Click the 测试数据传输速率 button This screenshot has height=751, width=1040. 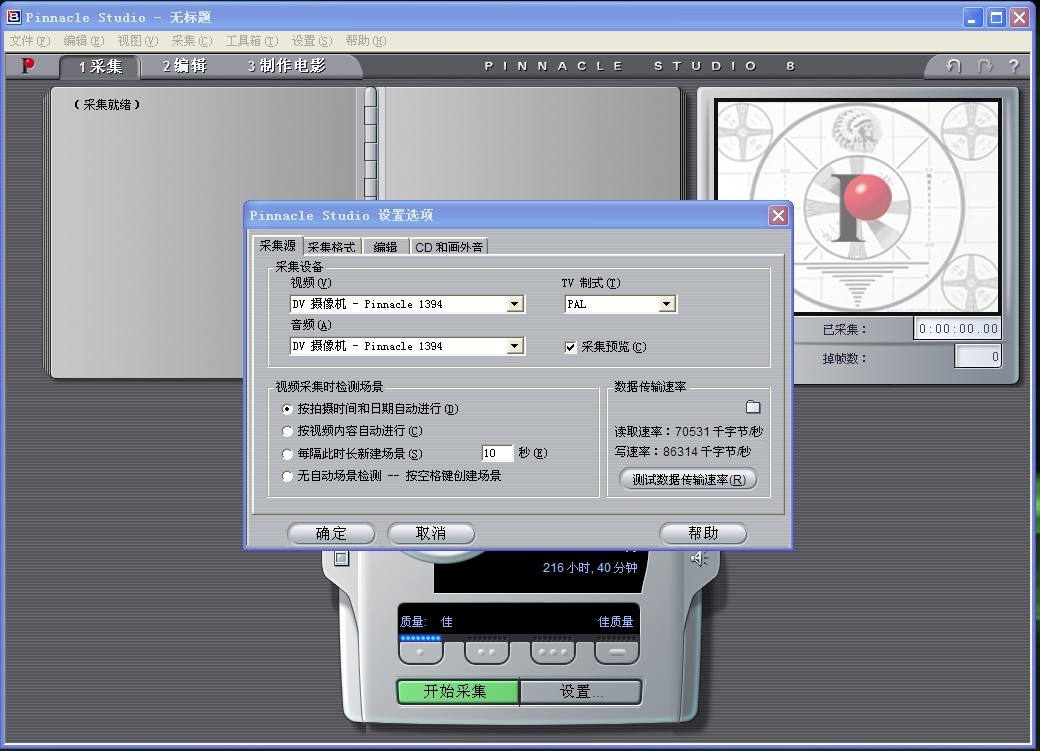tap(688, 479)
